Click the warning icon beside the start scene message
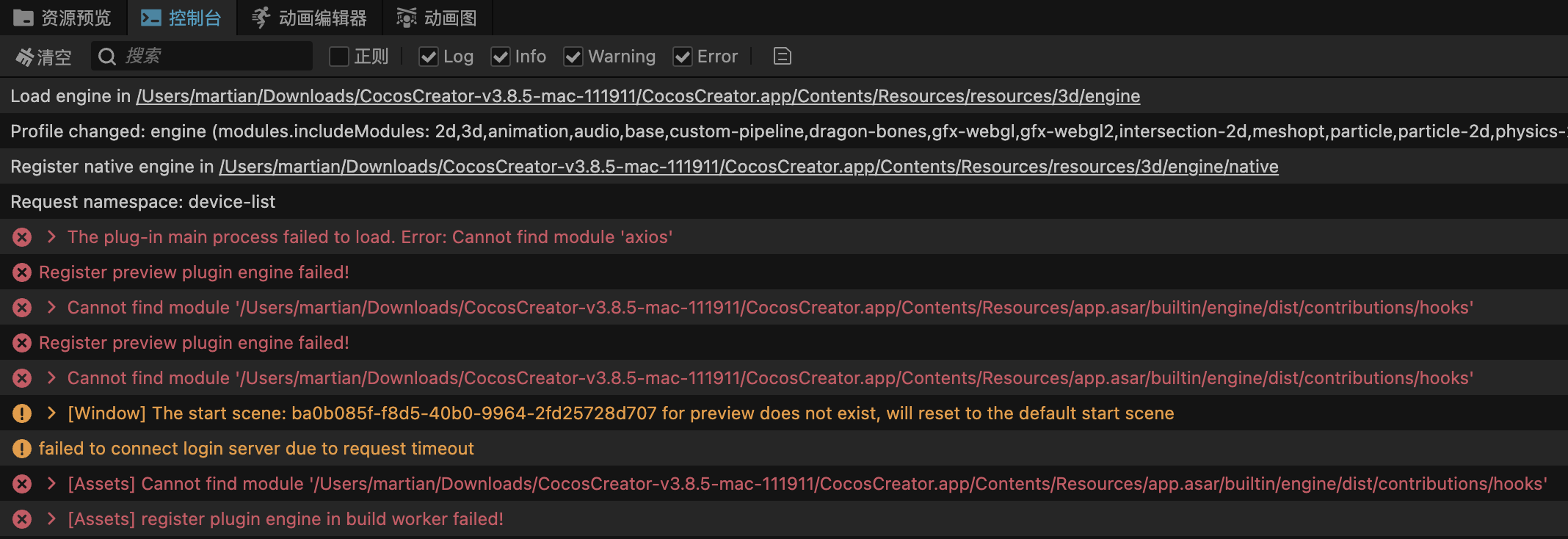This screenshot has width=1568, height=539. 22,413
